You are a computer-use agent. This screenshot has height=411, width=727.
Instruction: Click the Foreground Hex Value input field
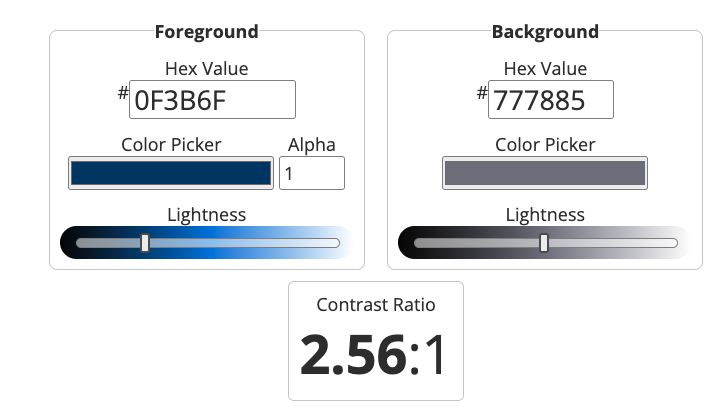point(212,100)
